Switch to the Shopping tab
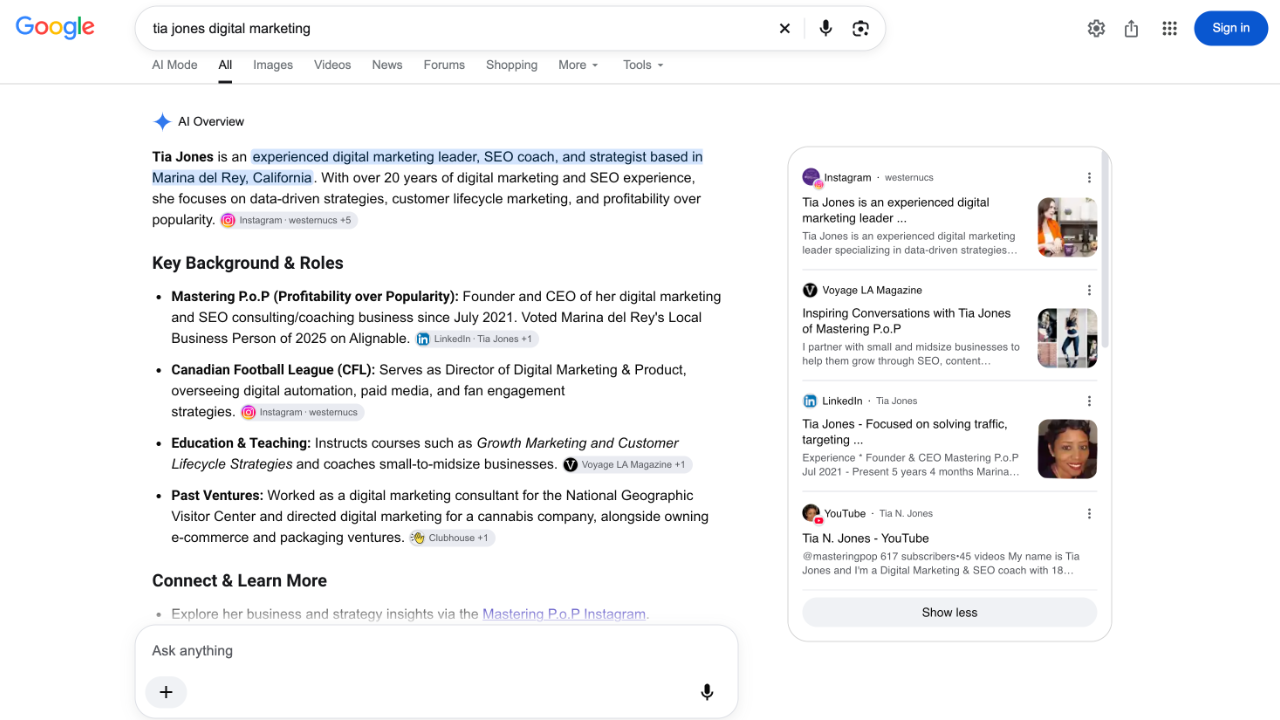Viewport: 1280px width, 720px height. point(512,65)
